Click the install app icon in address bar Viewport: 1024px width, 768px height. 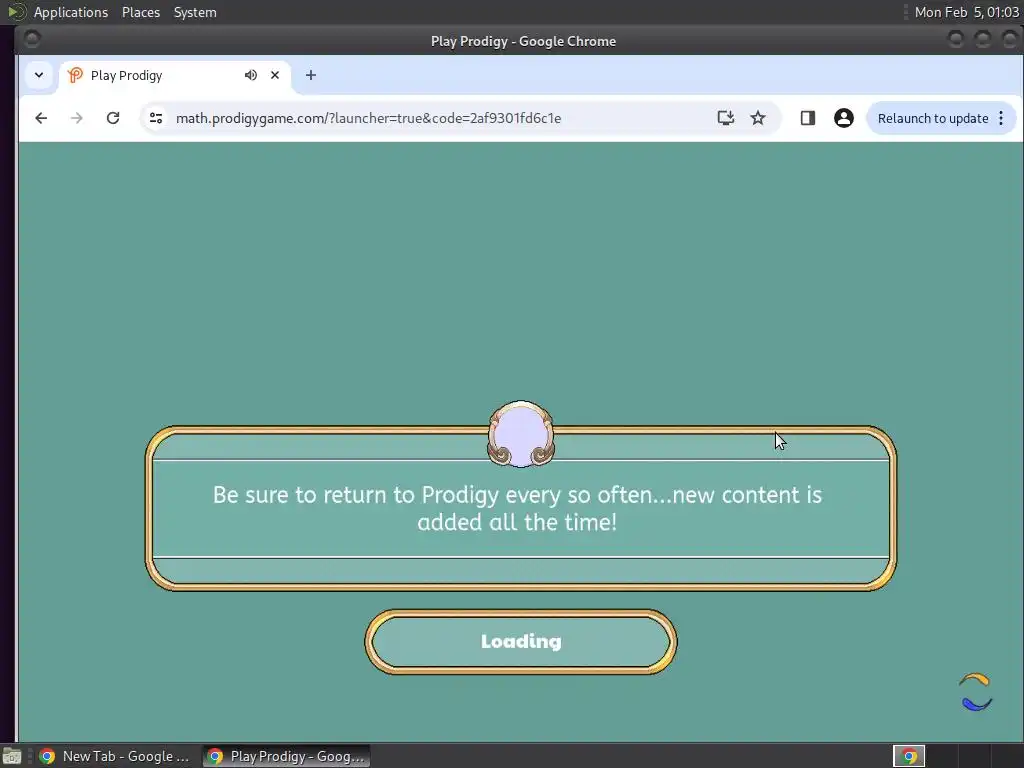(x=726, y=118)
